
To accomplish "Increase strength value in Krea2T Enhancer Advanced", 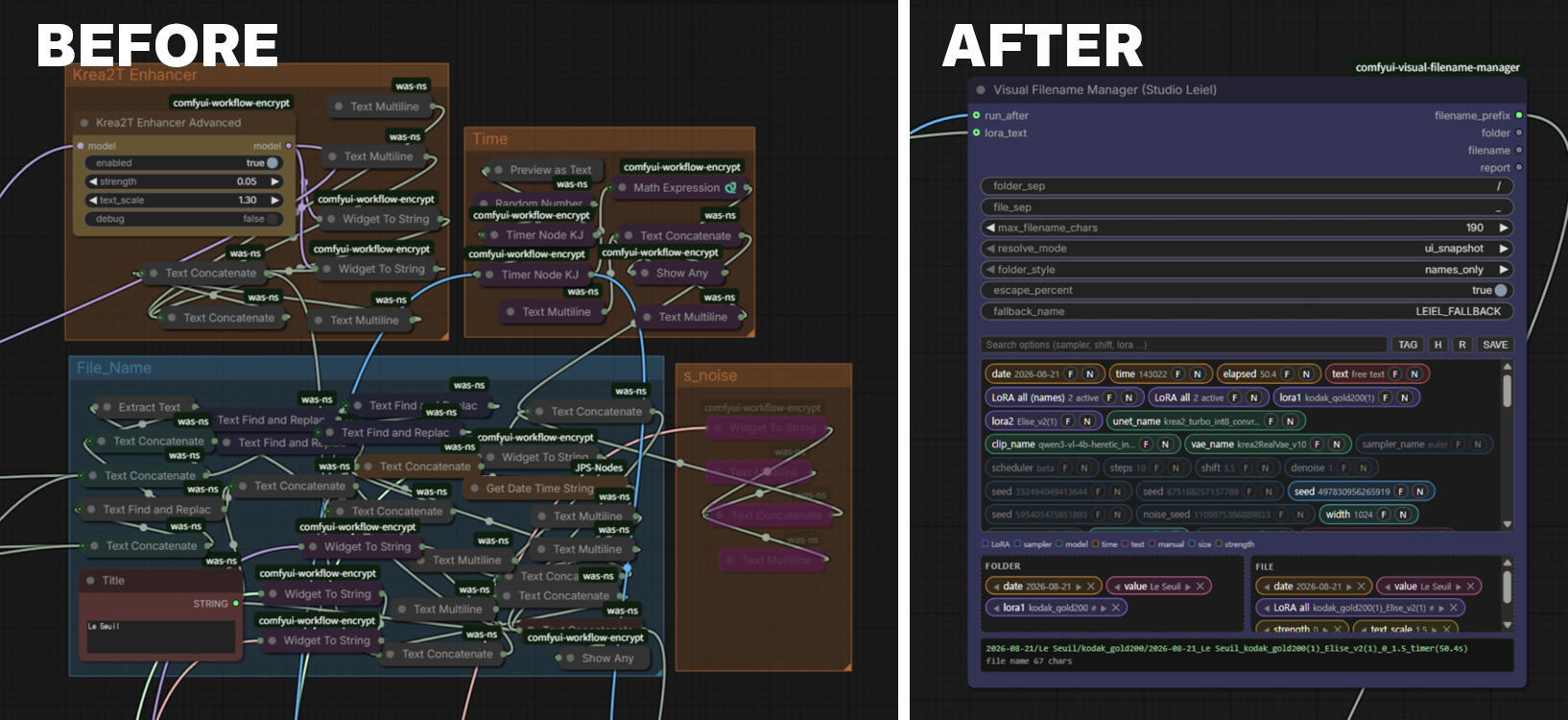I will point(275,181).
